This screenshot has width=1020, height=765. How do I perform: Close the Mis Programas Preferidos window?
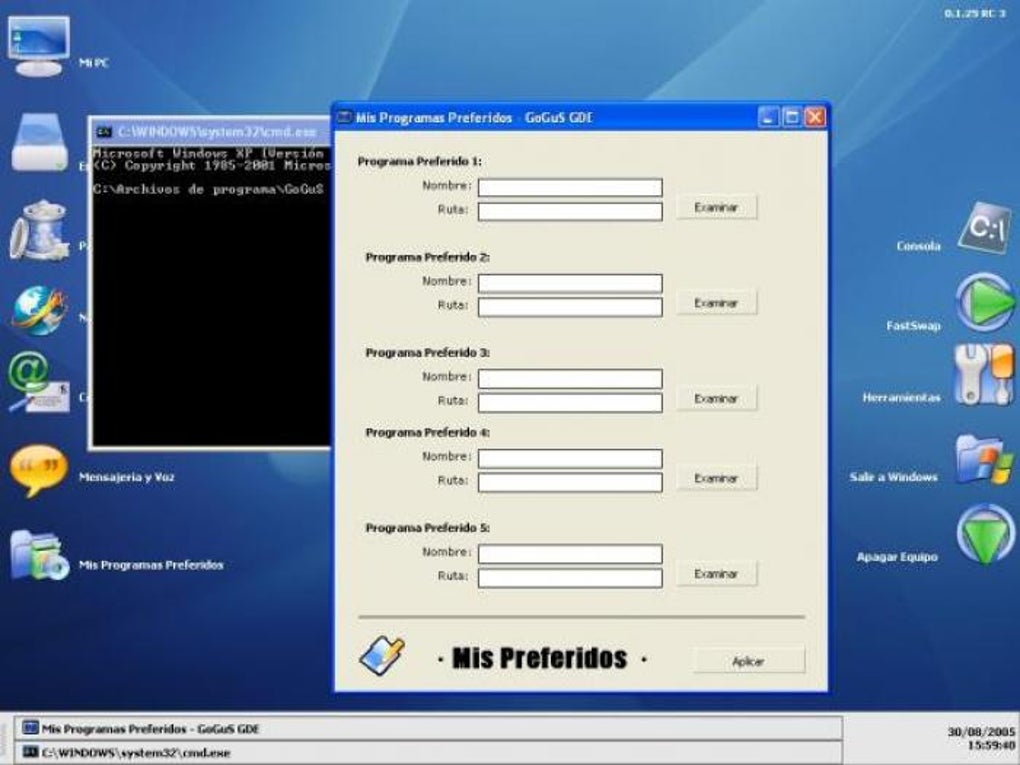click(815, 117)
